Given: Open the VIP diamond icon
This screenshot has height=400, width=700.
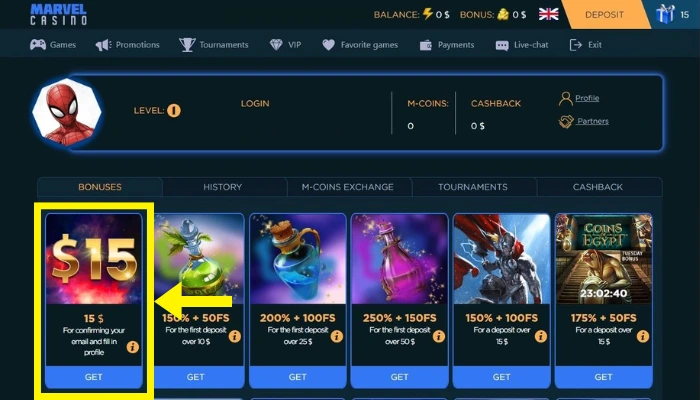Looking at the screenshot, I should coord(276,45).
